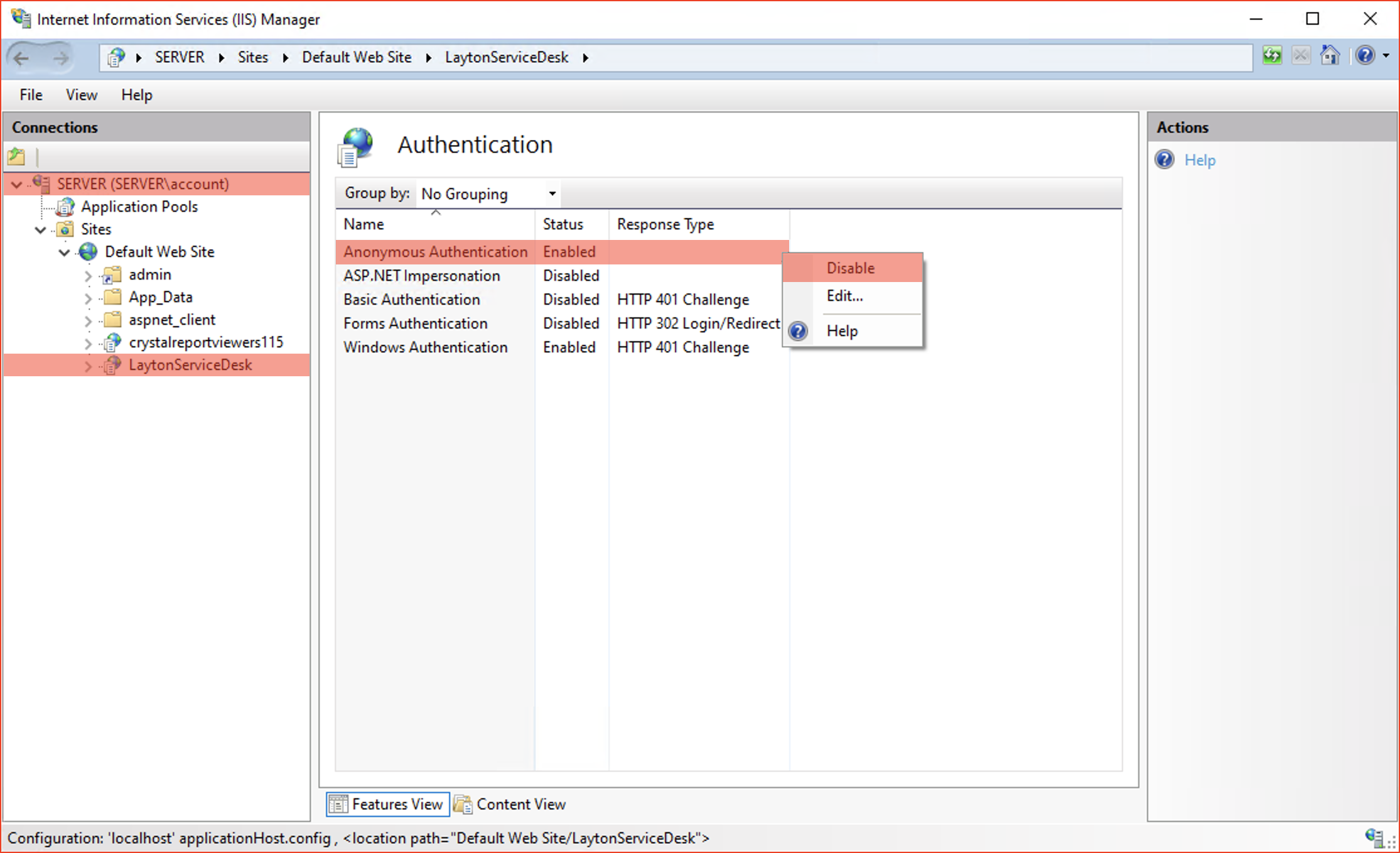Click Sites in the address breadcrumb
This screenshot has width=1400, height=853.
[253, 57]
